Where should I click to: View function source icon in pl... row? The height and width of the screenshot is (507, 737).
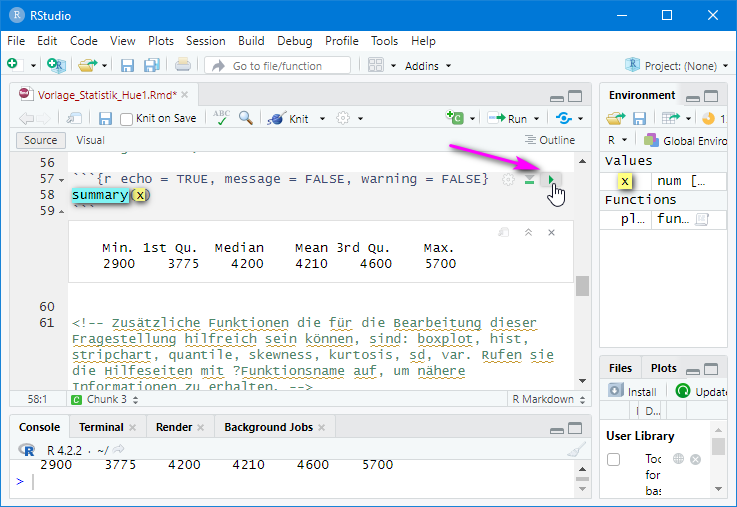[702, 219]
